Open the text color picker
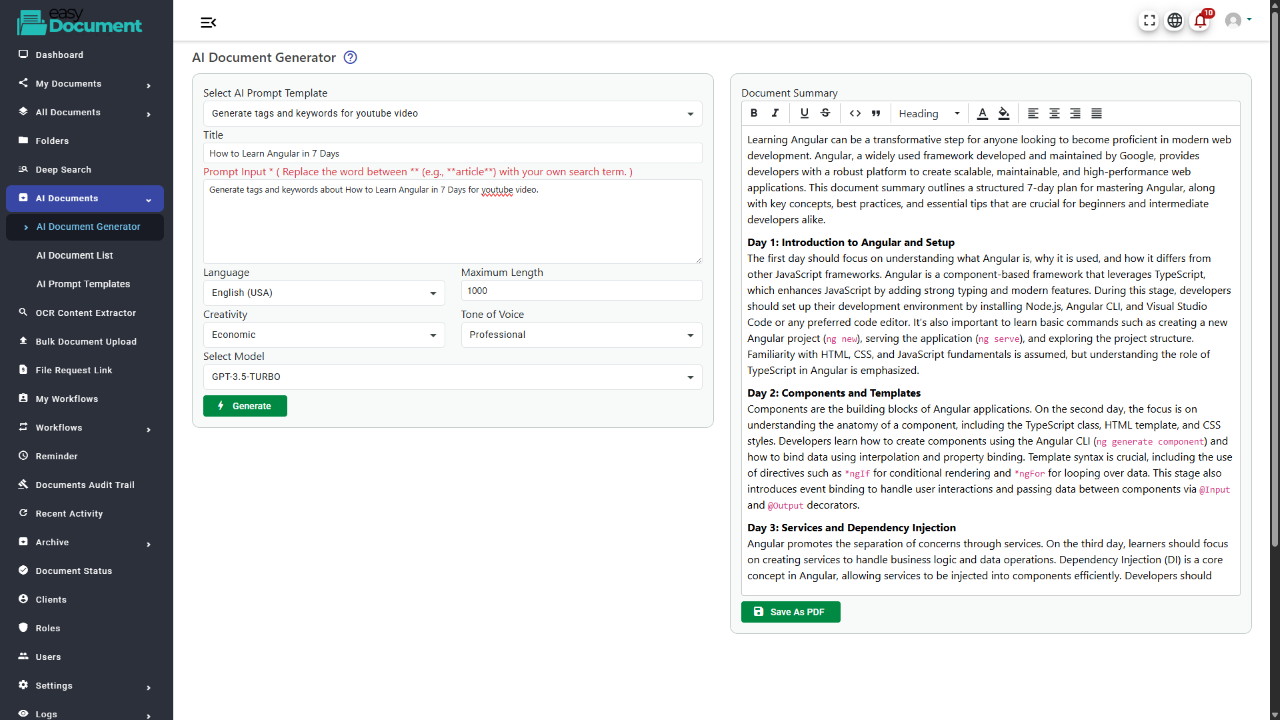Viewport: 1280px width, 720px height. 982,113
